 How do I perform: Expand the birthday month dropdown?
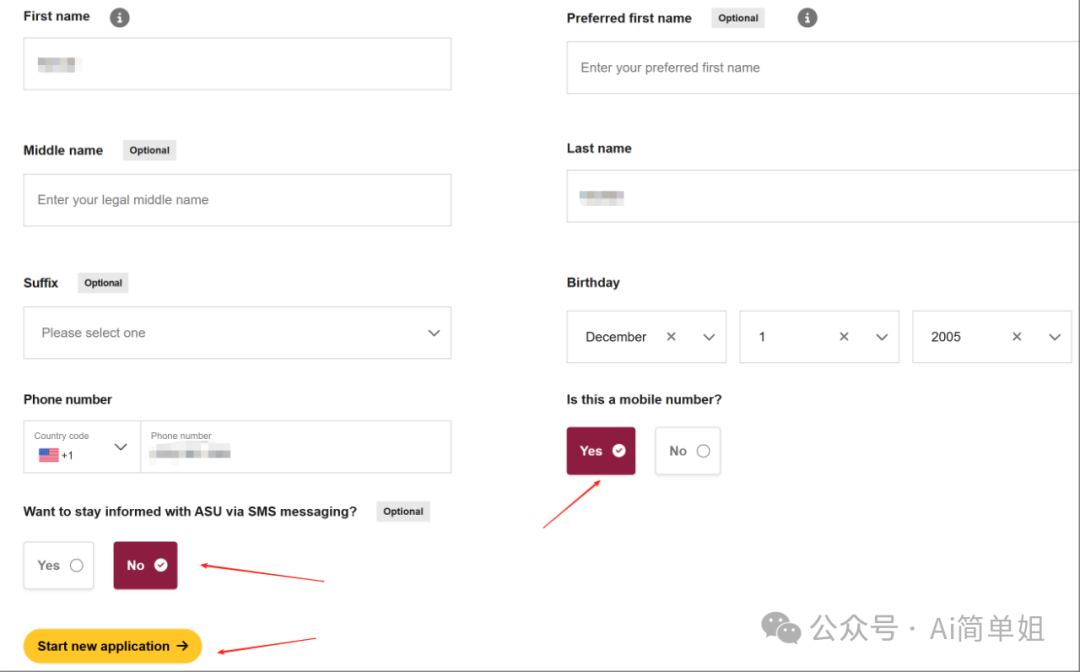(709, 337)
